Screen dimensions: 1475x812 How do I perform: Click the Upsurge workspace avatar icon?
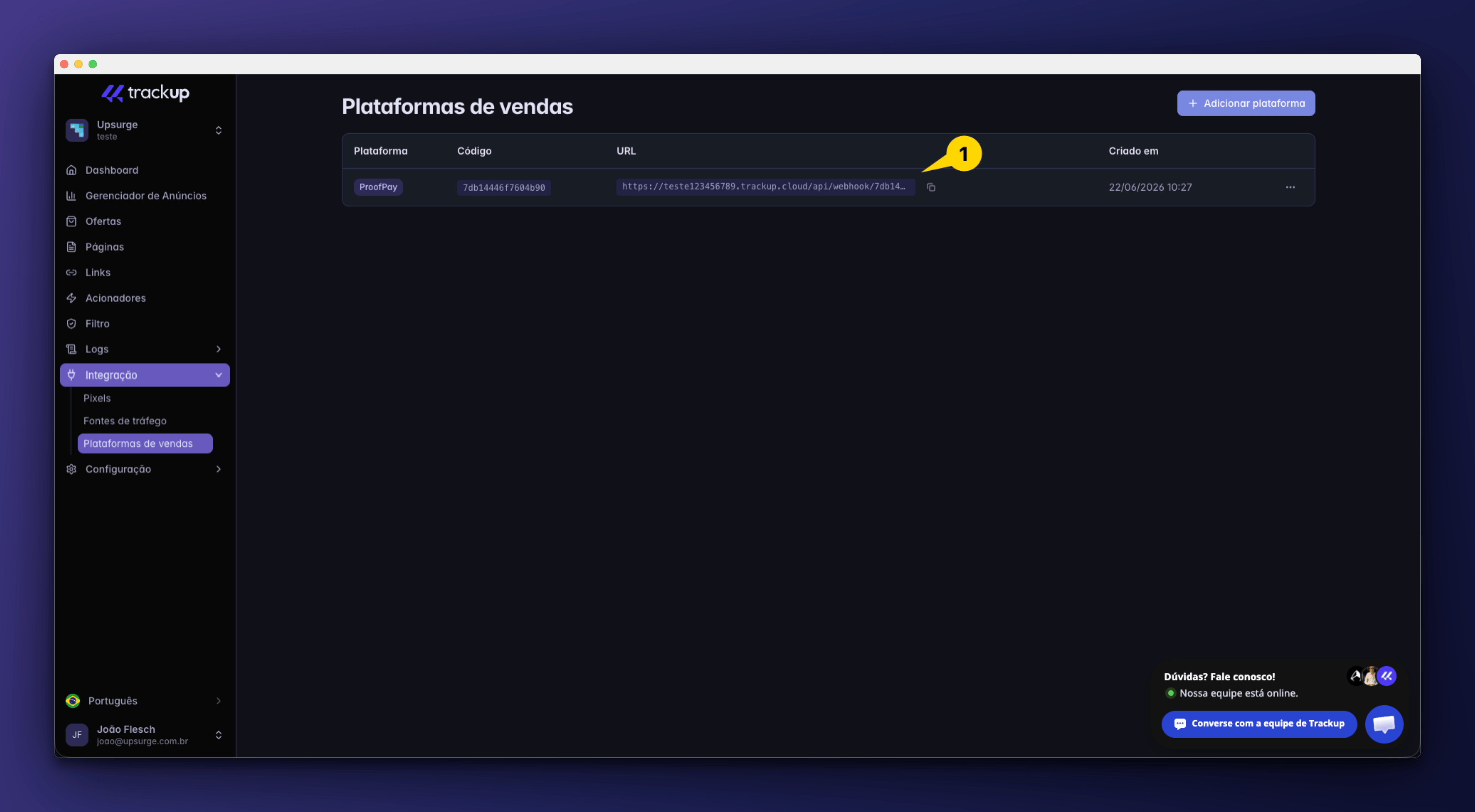click(77, 130)
